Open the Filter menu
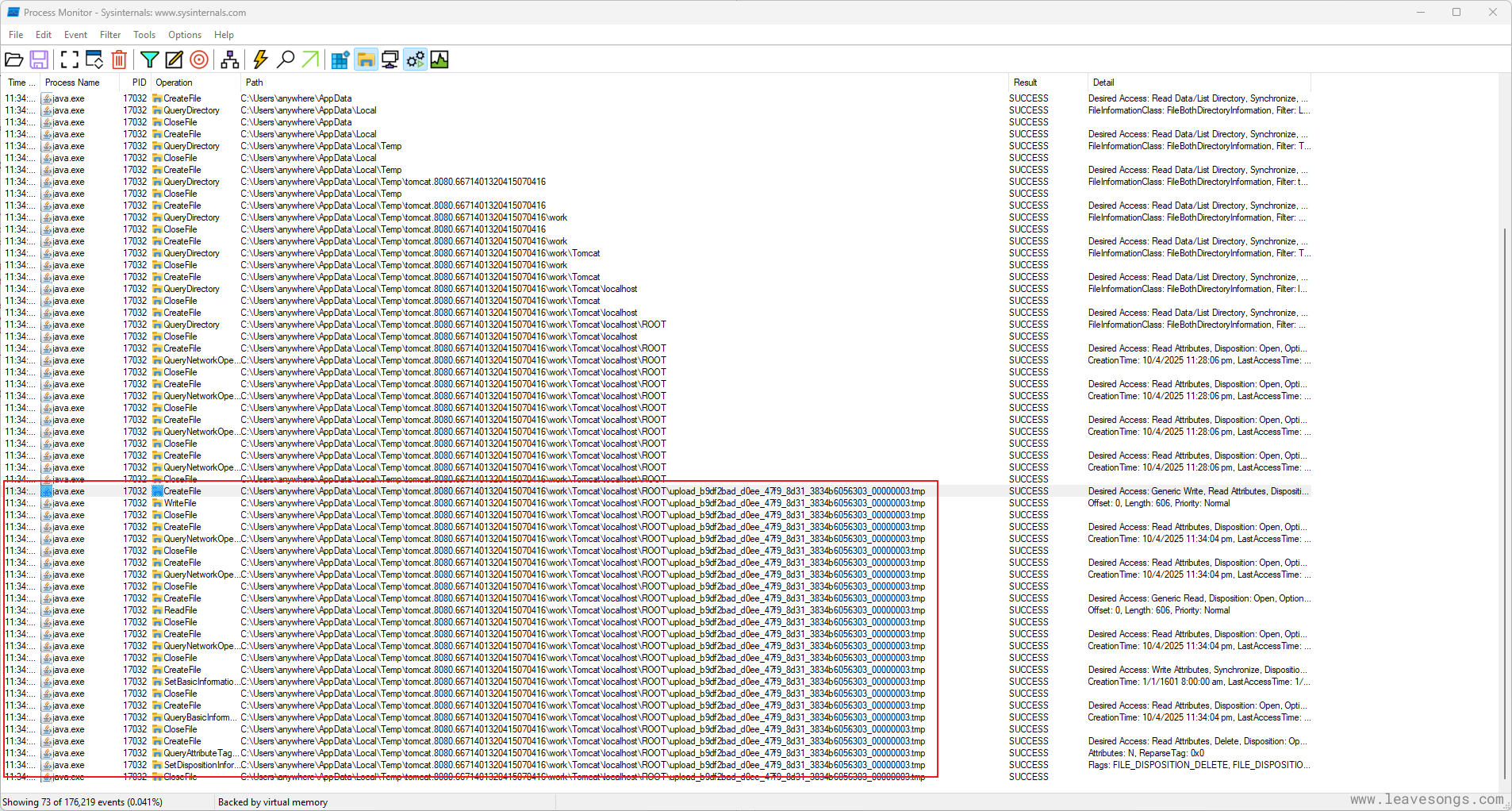 (110, 35)
